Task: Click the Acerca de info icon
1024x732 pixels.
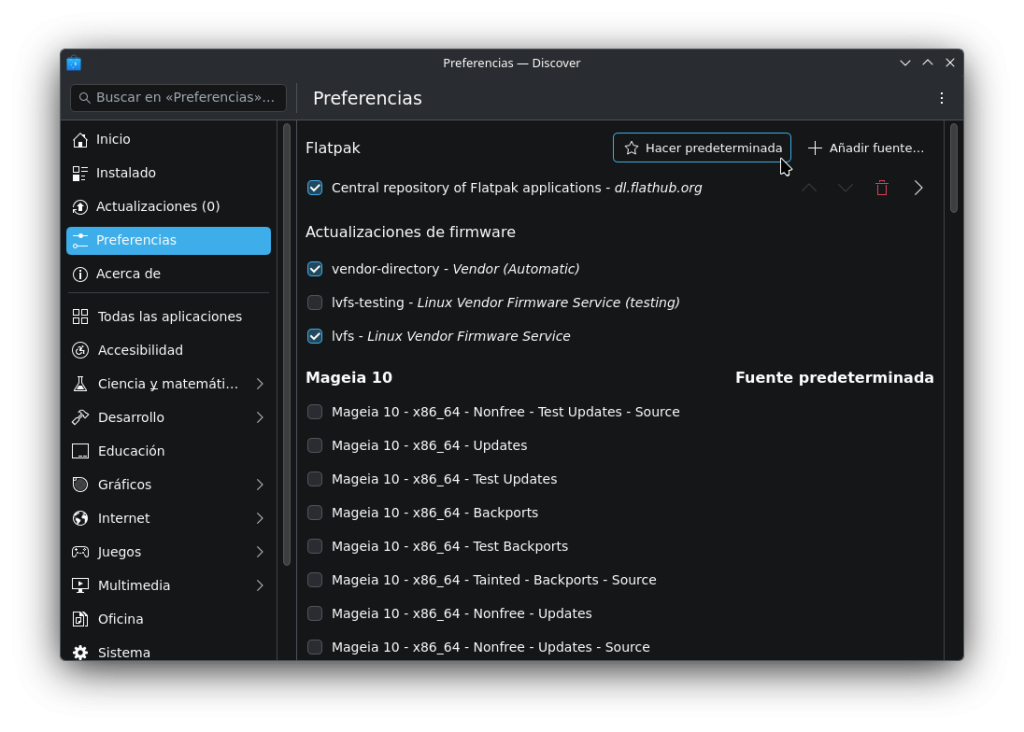Action: (80, 274)
